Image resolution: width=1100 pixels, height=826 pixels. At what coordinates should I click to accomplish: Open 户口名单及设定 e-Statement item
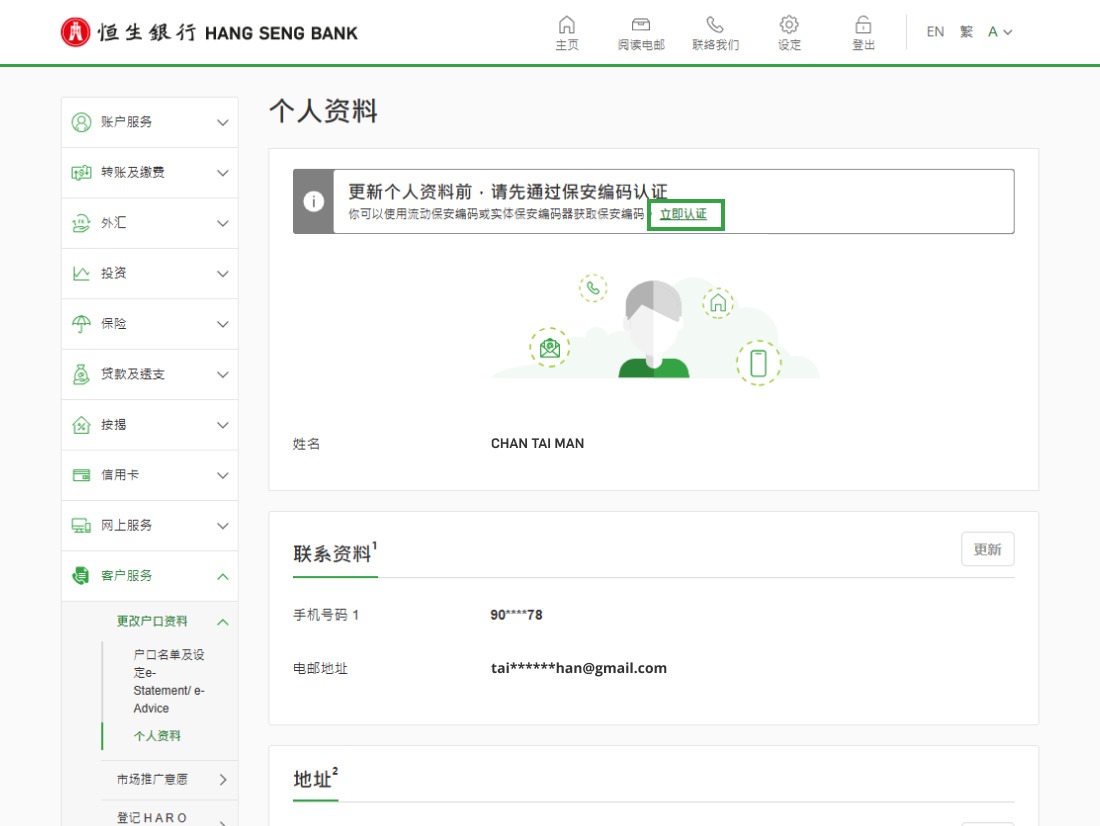(167, 681)
